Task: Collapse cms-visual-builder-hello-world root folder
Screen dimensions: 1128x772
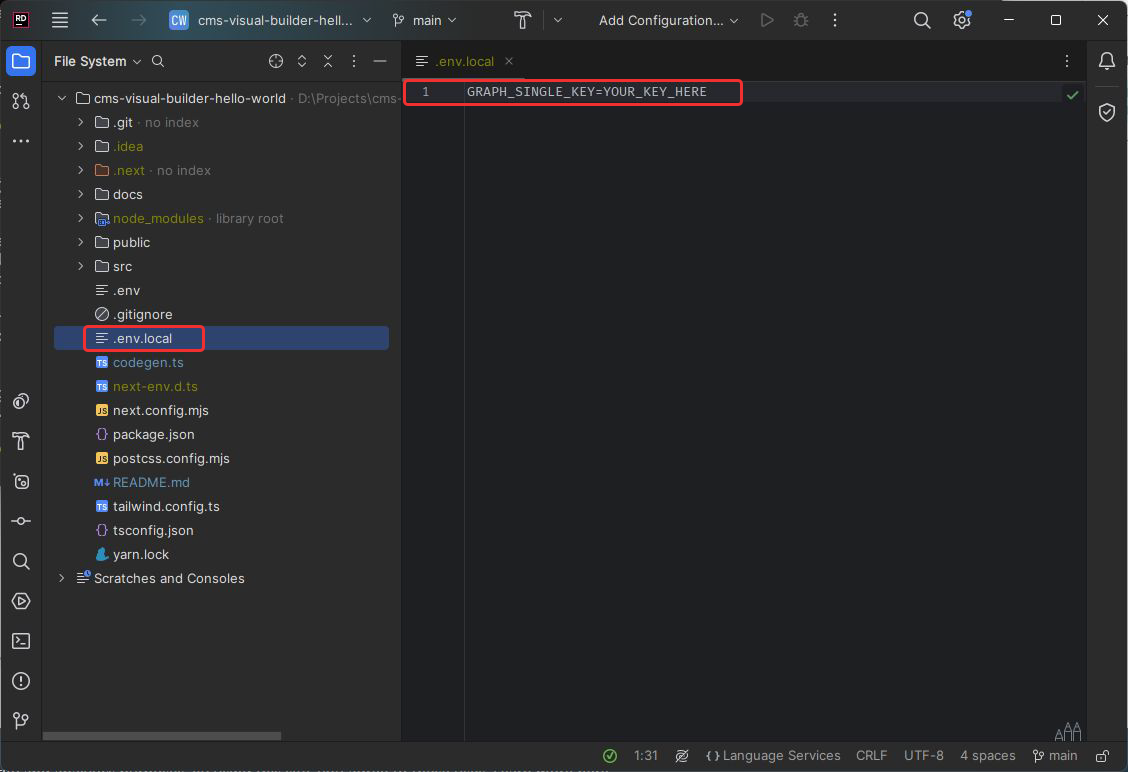Action: [62, 98]
